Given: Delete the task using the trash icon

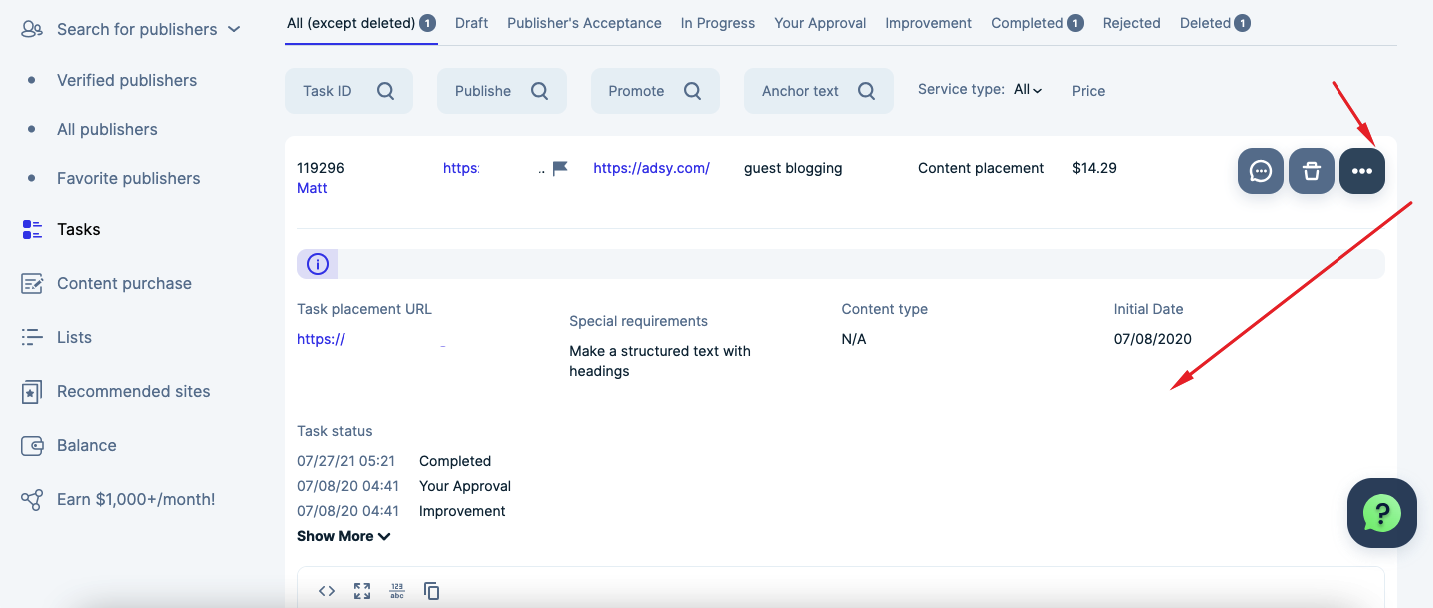Looking at the screenshot, I should point(1311,171).
